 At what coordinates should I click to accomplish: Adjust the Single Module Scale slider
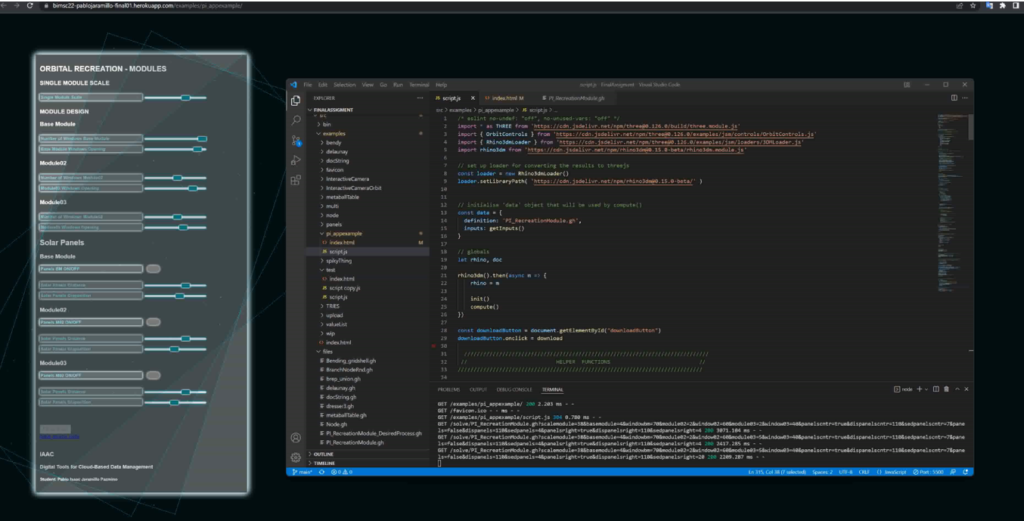tap(186, 98)
